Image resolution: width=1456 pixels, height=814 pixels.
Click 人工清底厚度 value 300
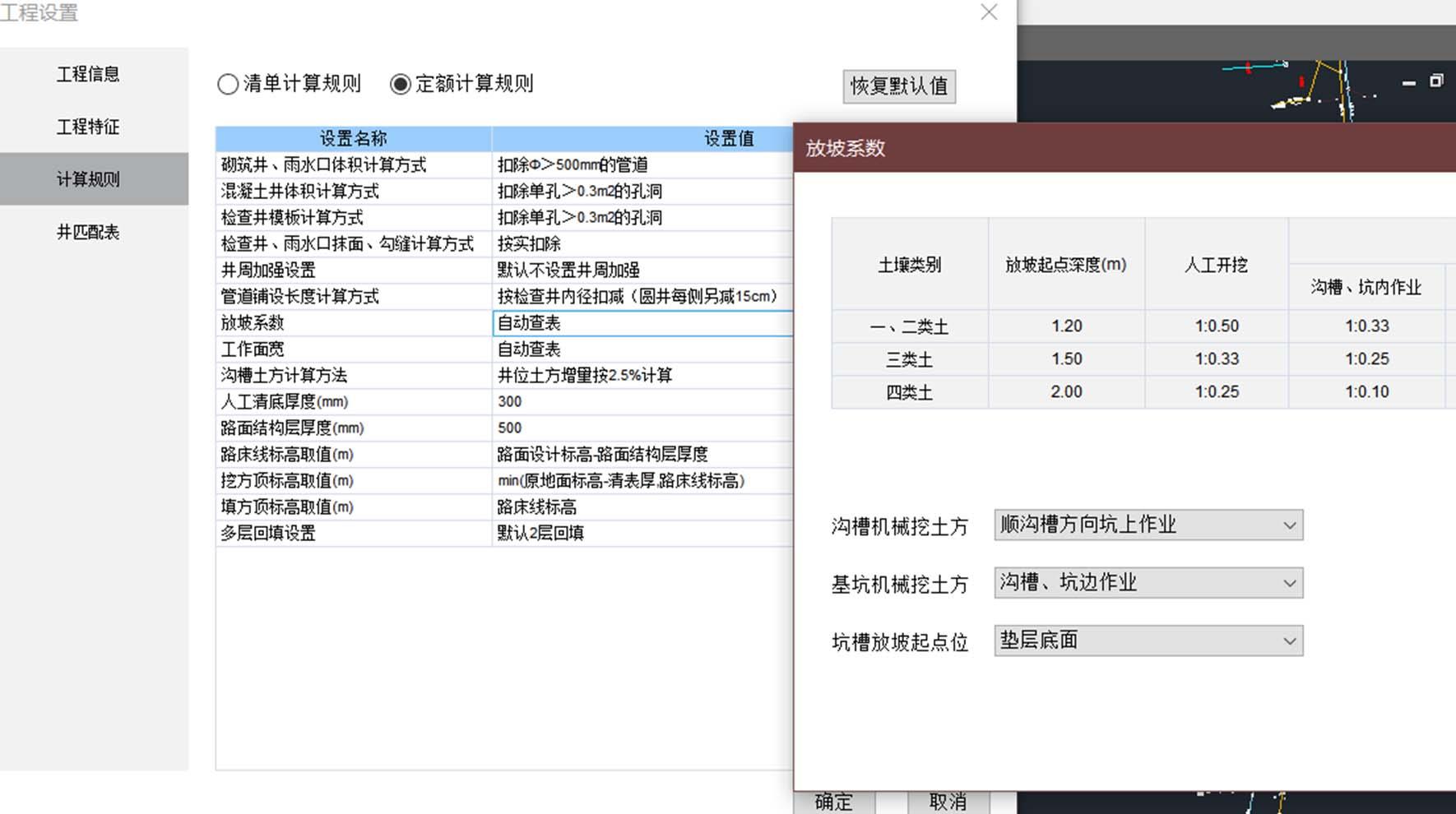tap(510, 402)
